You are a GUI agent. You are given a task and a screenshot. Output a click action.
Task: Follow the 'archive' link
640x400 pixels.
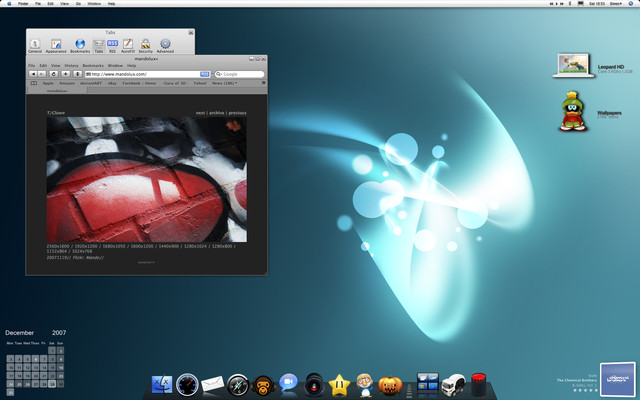coord(217,114)
